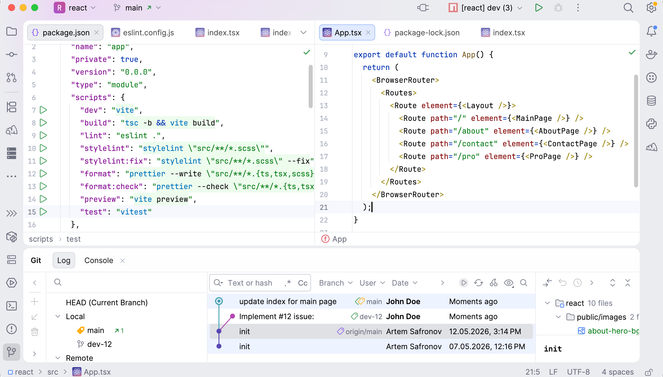Open the User filter dropdown

click(372, 283)
